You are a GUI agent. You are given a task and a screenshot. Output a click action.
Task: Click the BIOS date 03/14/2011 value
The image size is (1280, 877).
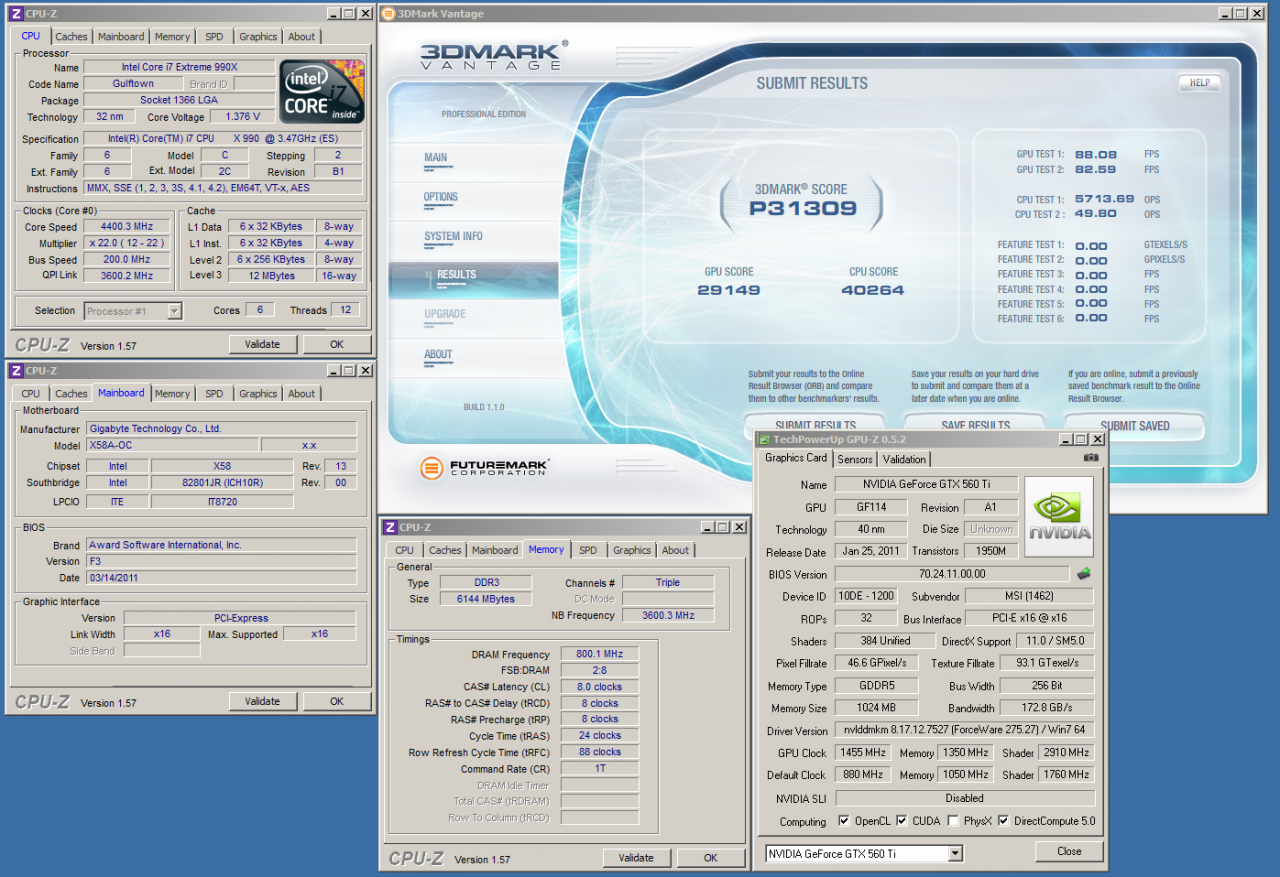[x=220, y=578]
